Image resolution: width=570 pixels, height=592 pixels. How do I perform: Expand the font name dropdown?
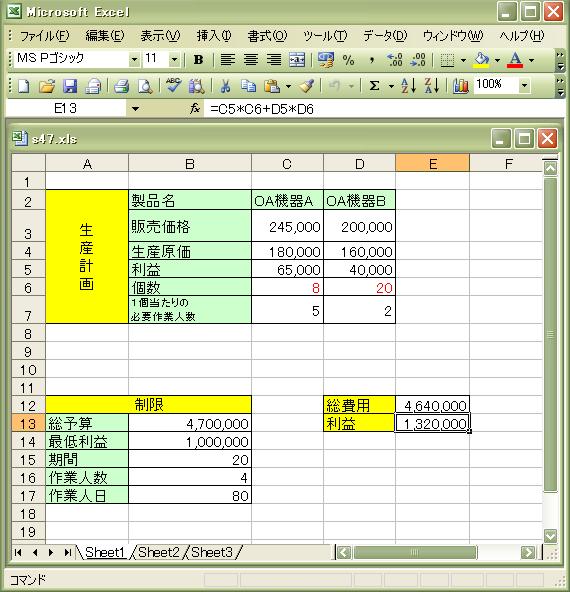pos(134,60)
